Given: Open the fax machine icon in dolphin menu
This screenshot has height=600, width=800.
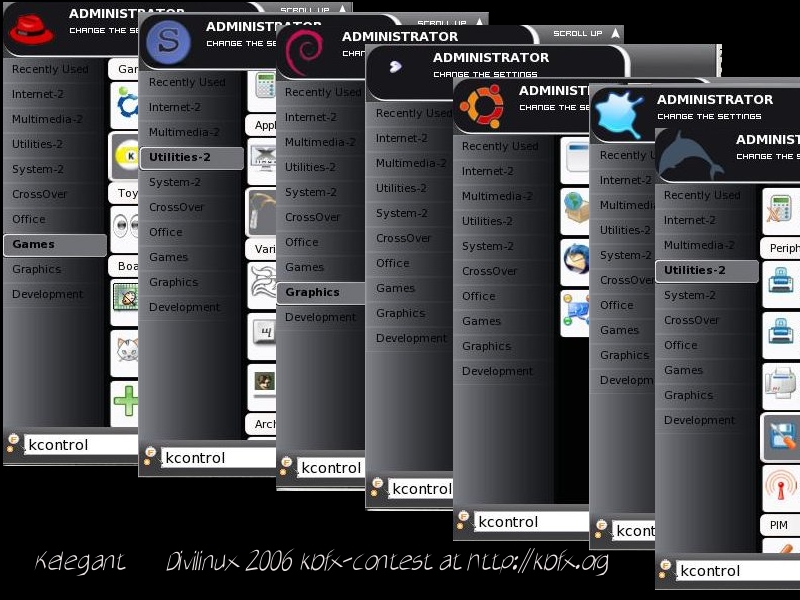Looking at the screenshot, I should 781,386.
